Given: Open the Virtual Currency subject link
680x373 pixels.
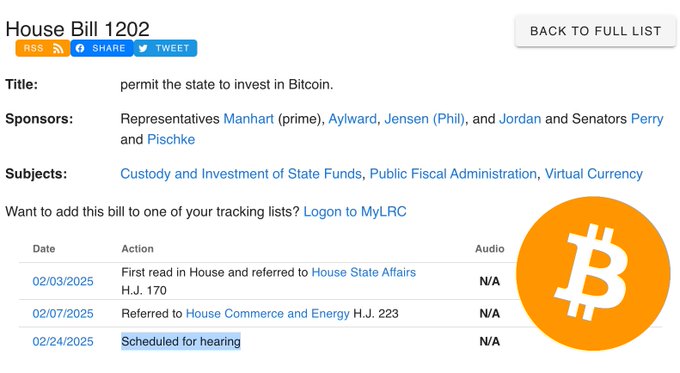Looking at the screenshot, I should click(x=594, y=174).
